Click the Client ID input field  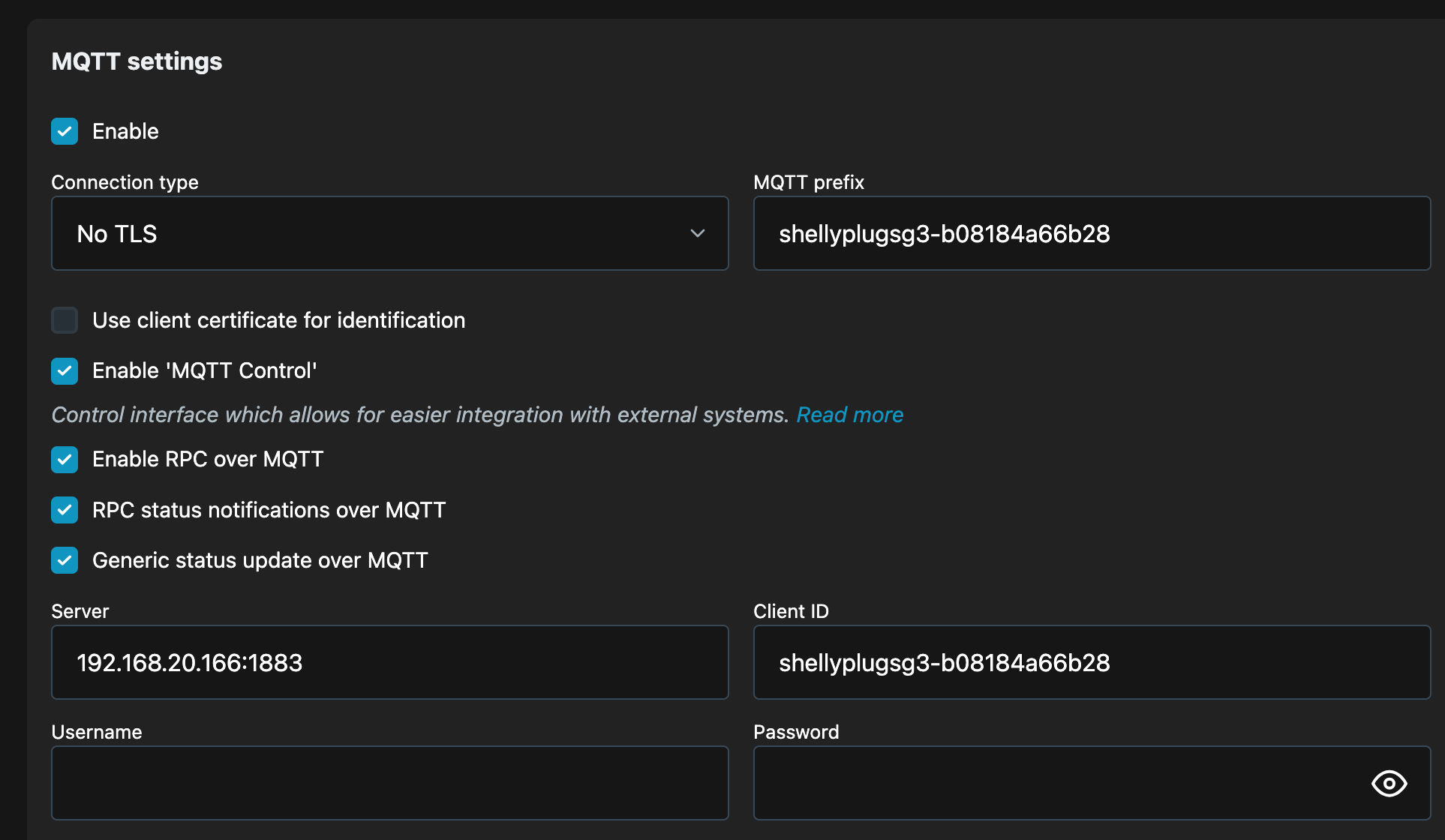click(1091, 663)
